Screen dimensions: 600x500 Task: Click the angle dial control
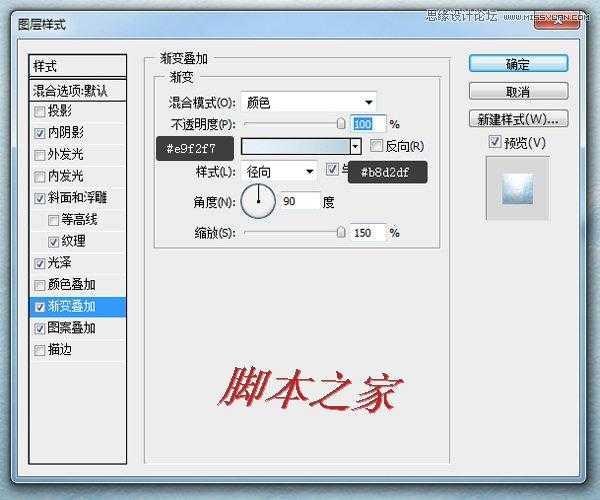tap(258, 201)
